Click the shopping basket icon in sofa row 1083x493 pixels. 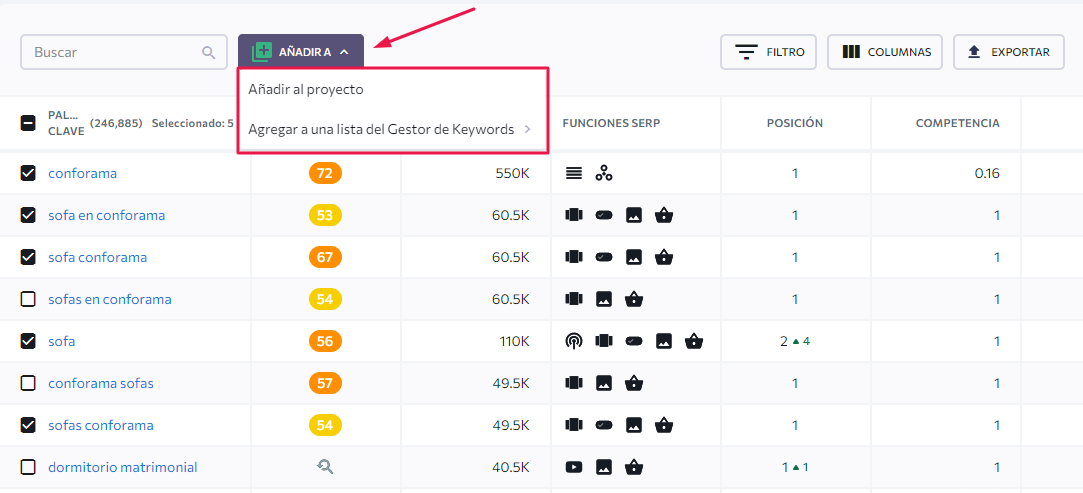point(694,341)
